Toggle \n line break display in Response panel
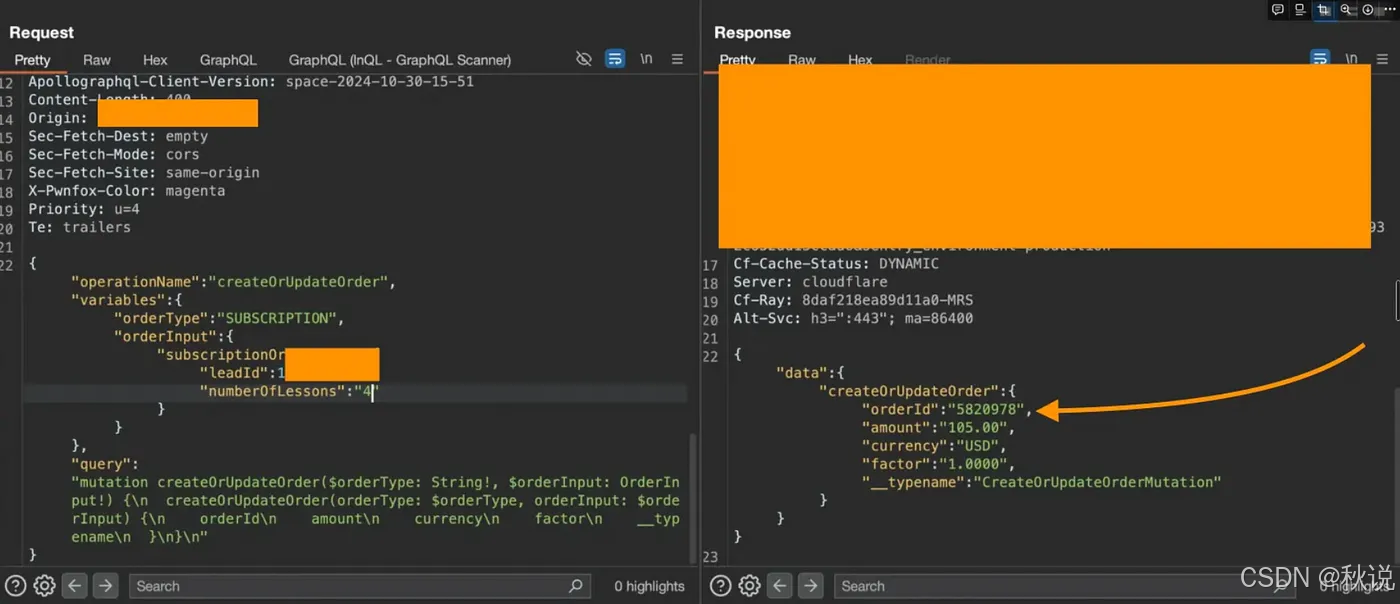This screenshot has width=1400, height=604. point(1351,59)
